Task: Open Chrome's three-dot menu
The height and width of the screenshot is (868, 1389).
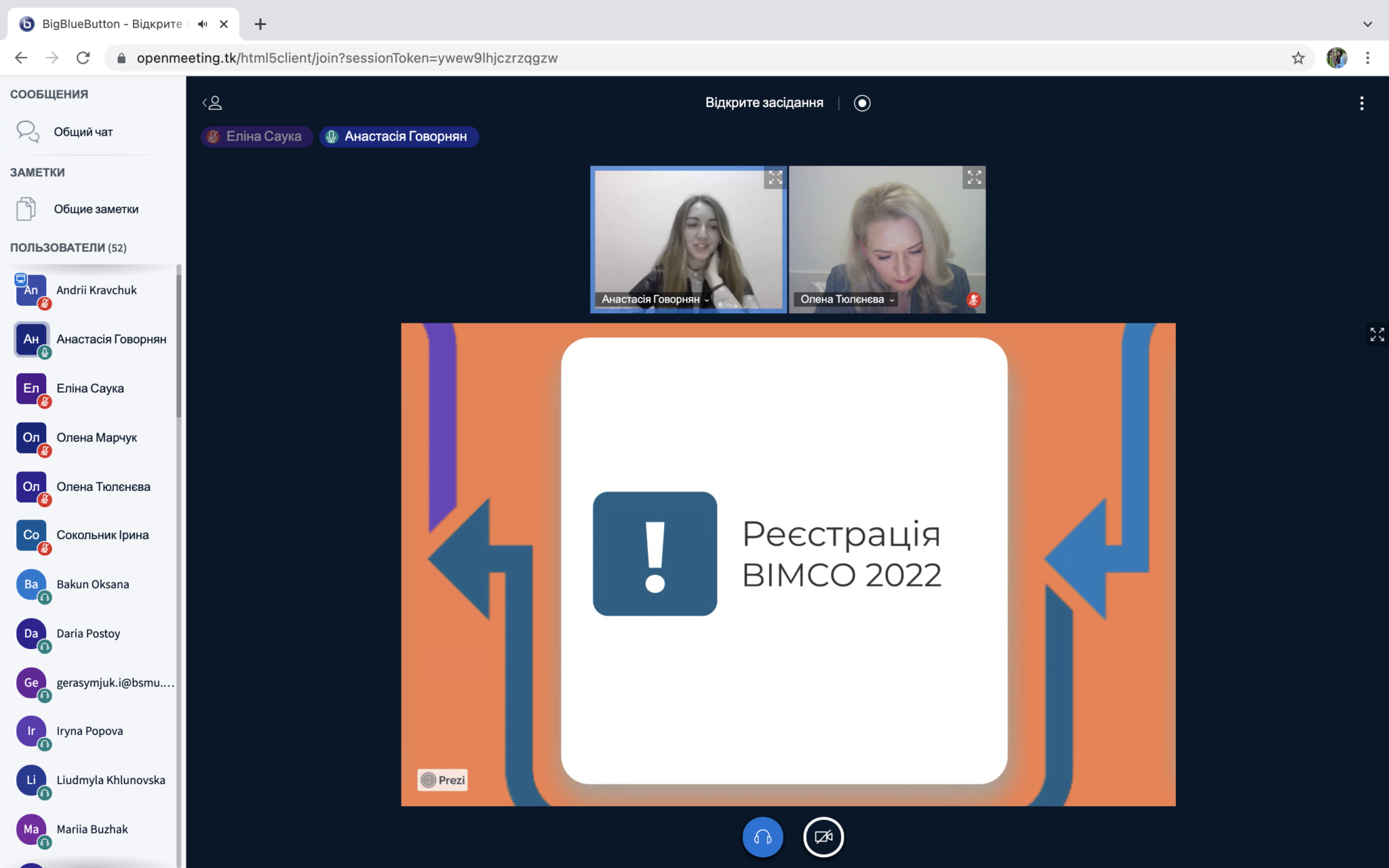Action: tap(1367, 58)
